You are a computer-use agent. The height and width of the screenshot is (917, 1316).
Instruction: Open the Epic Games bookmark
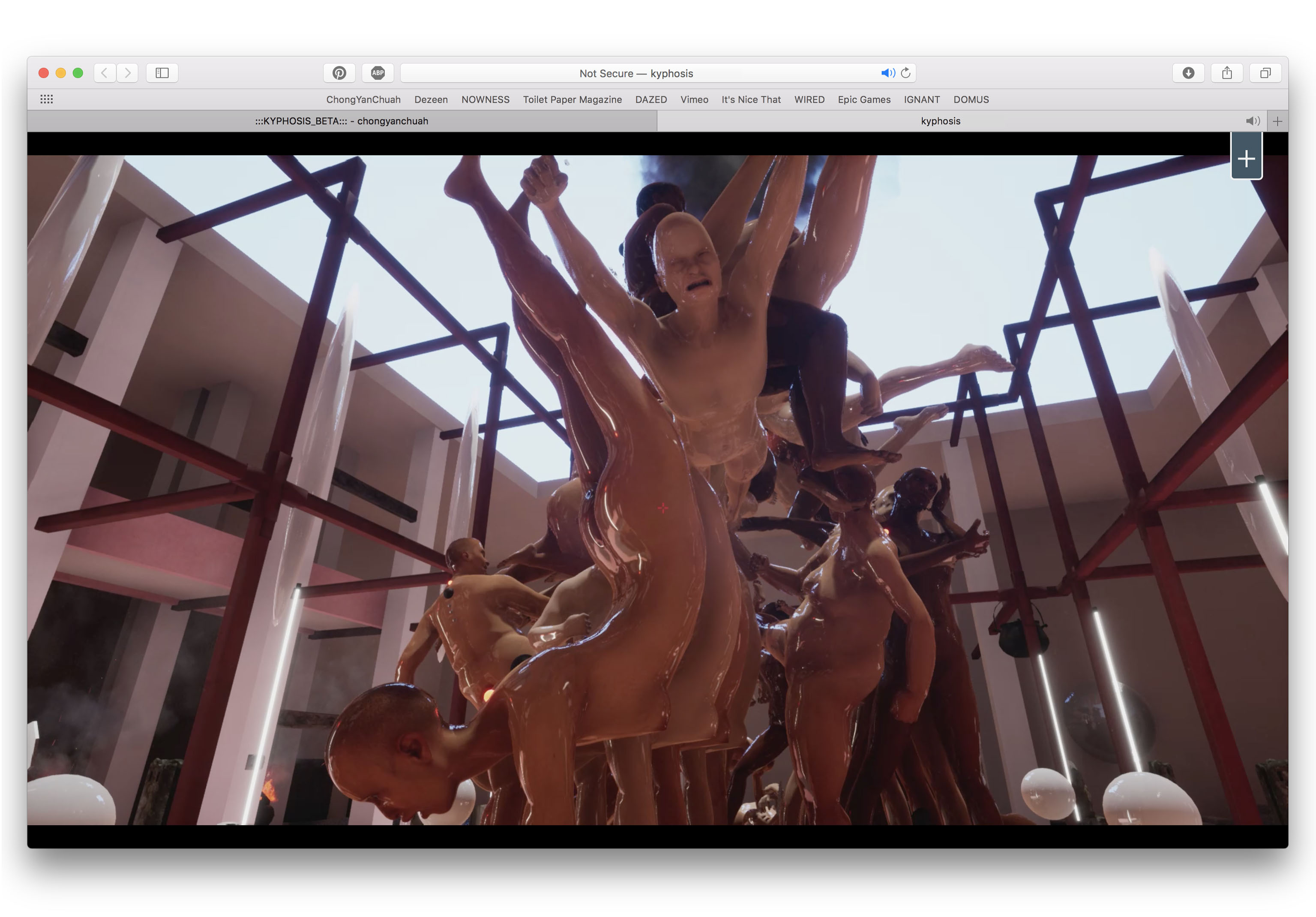[864, 100]
